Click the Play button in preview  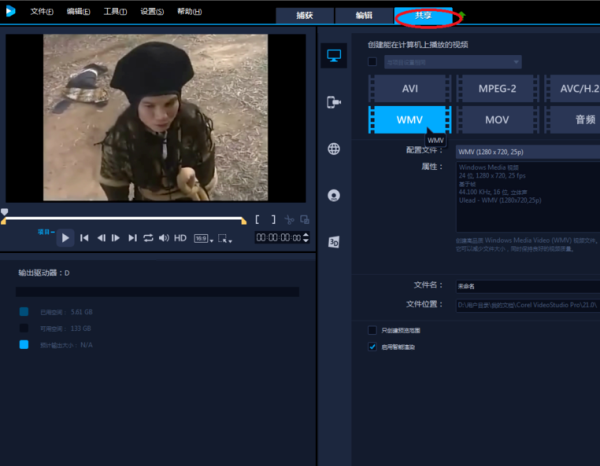pos(65,238)
